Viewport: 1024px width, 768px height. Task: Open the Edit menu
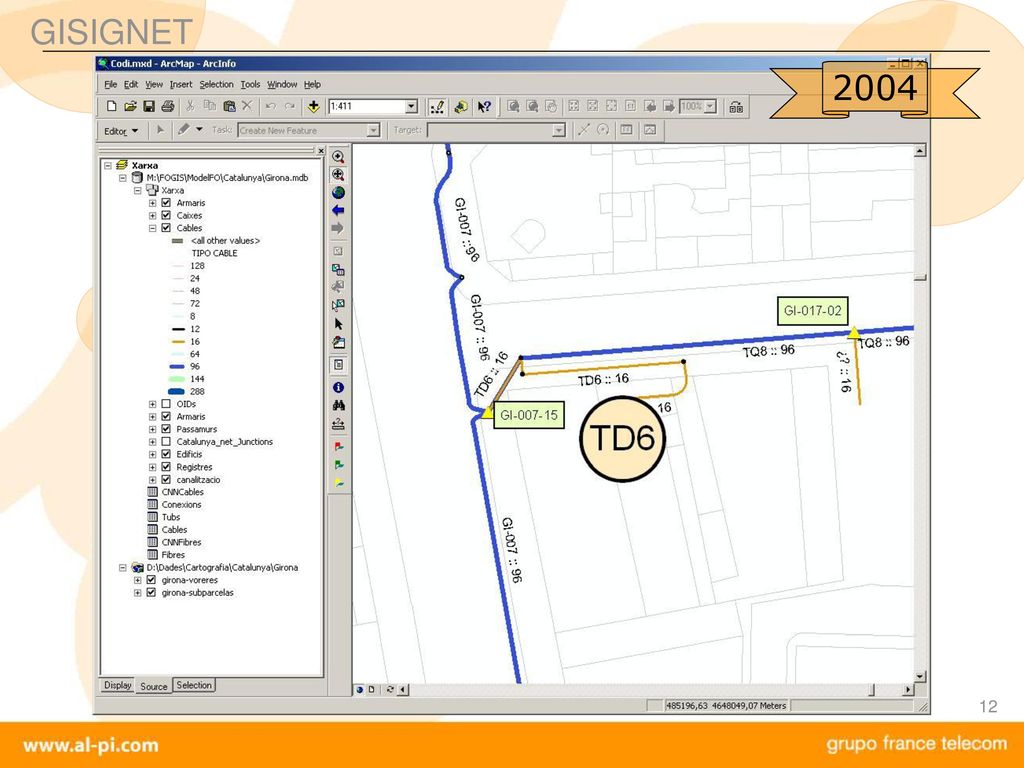[x=131, y=84]
